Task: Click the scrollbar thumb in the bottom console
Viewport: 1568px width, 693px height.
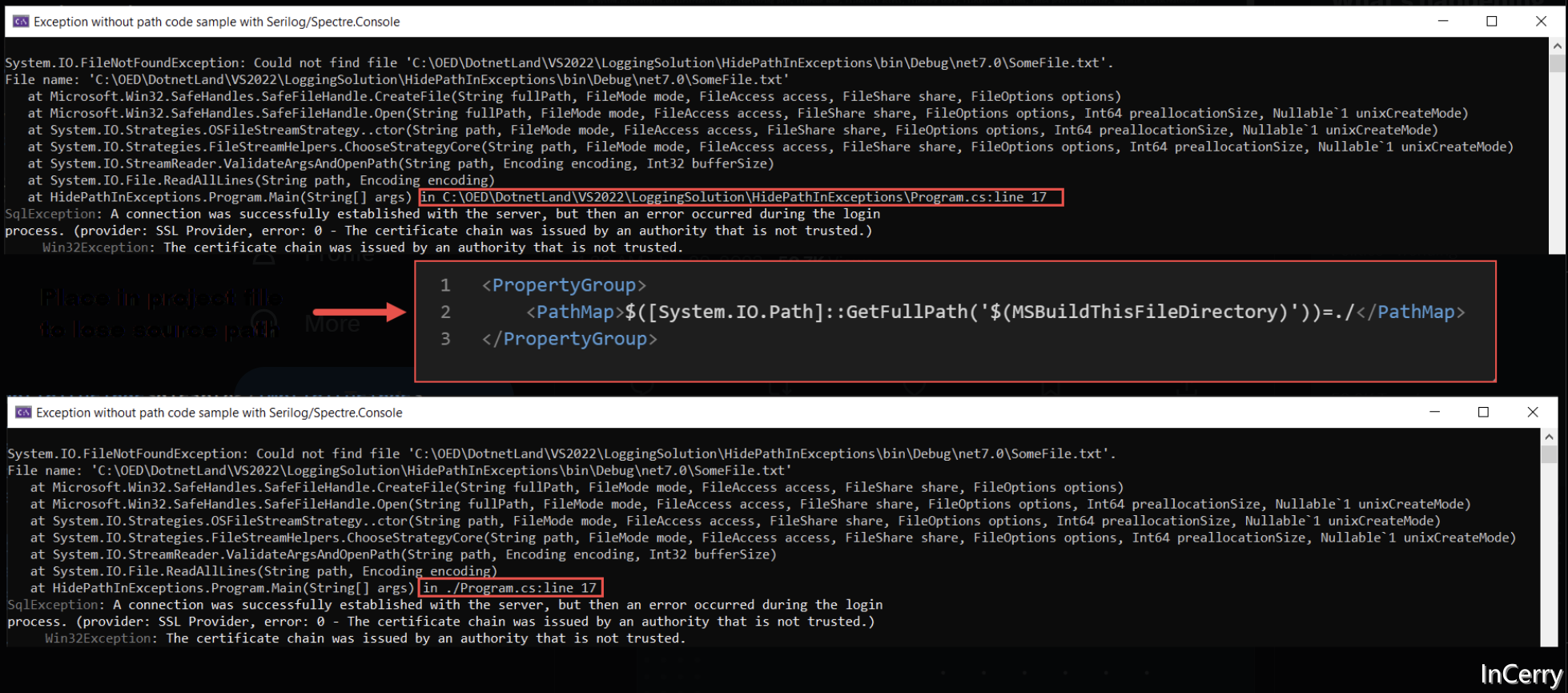Action: click(1549, 454)
